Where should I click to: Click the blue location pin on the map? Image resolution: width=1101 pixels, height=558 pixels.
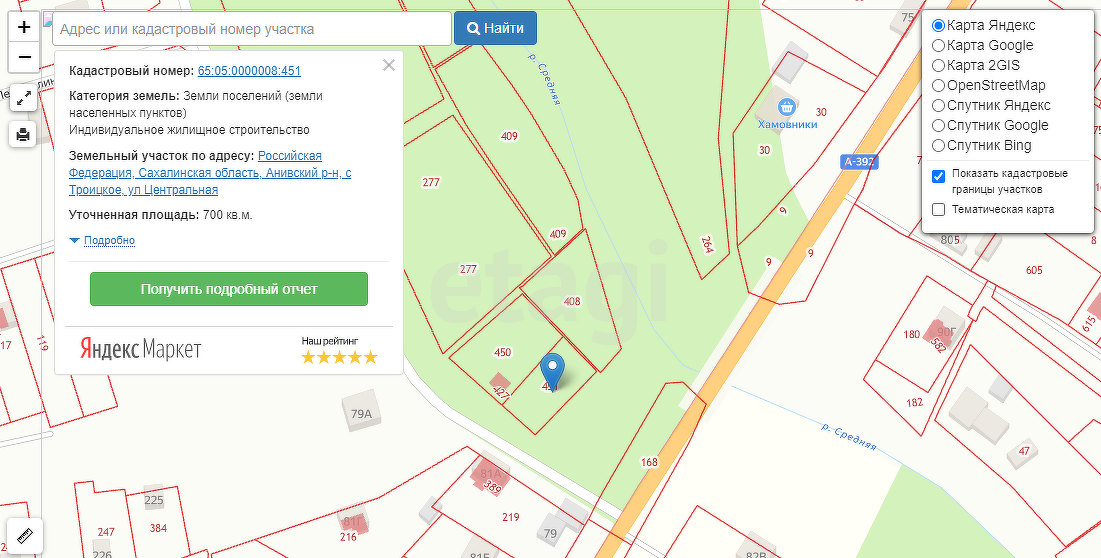552,371
